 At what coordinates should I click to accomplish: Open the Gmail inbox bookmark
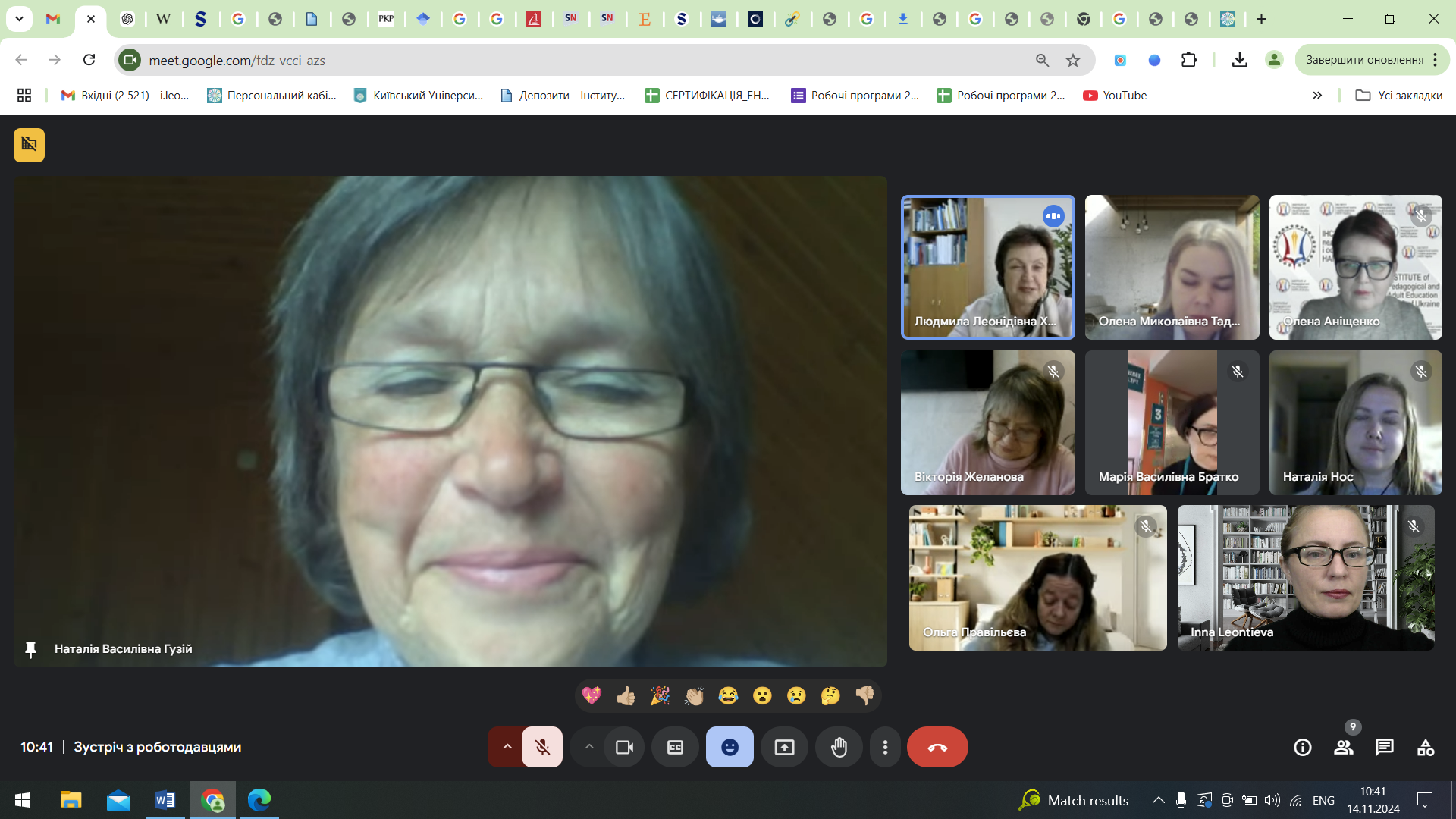(x=125, y=95)
